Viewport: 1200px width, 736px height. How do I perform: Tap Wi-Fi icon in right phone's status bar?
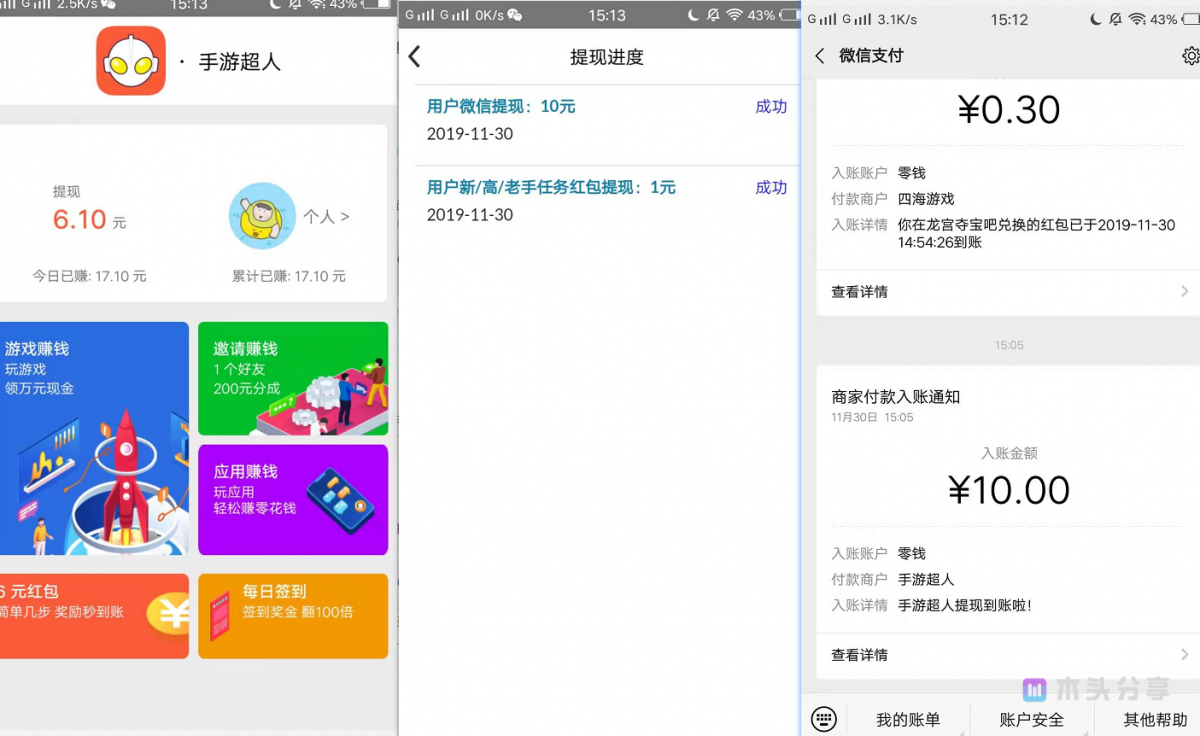(x=1137, y=19)
